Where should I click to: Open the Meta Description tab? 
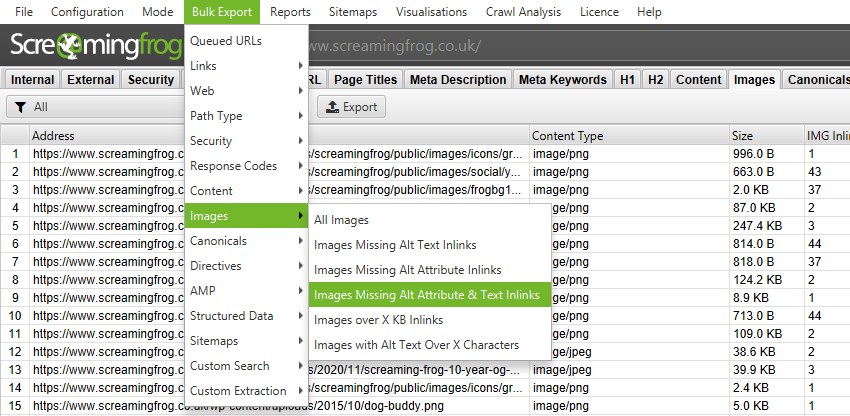[x=460, y=80]
